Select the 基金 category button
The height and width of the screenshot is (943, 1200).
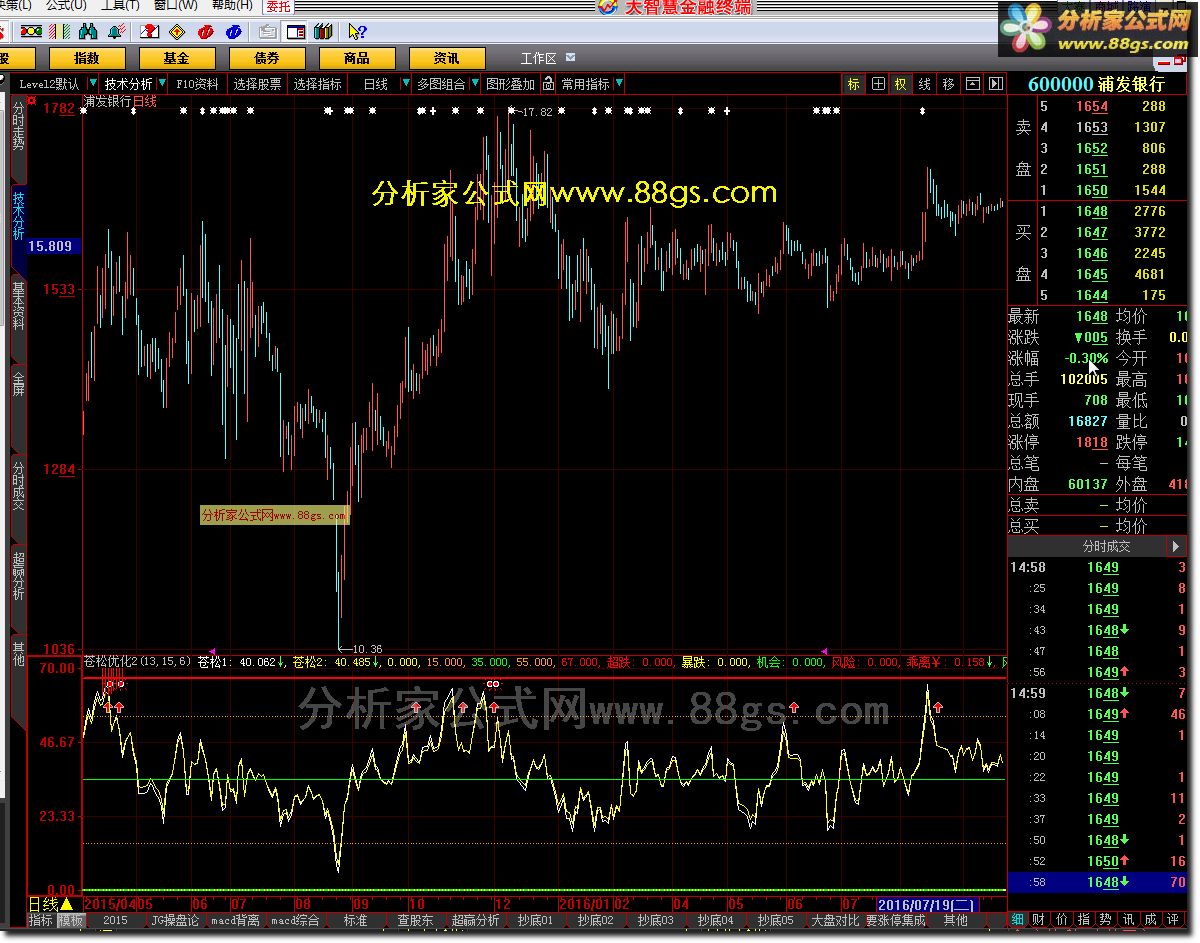tap(177, 58)
